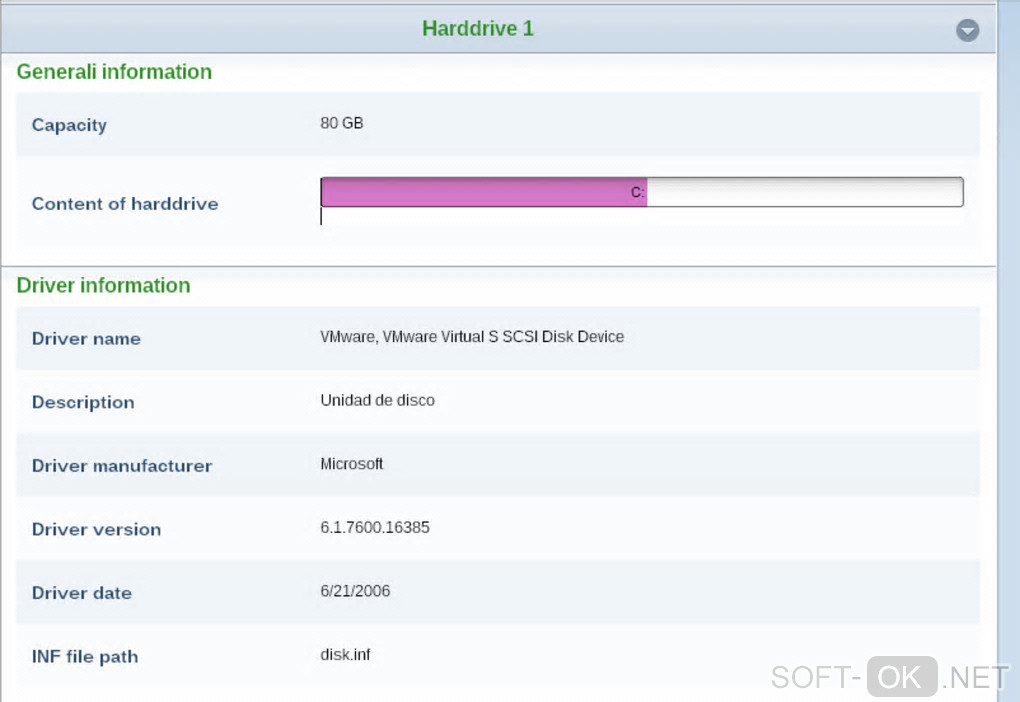Click the driver date 6/21/2006

click(355, 591)
